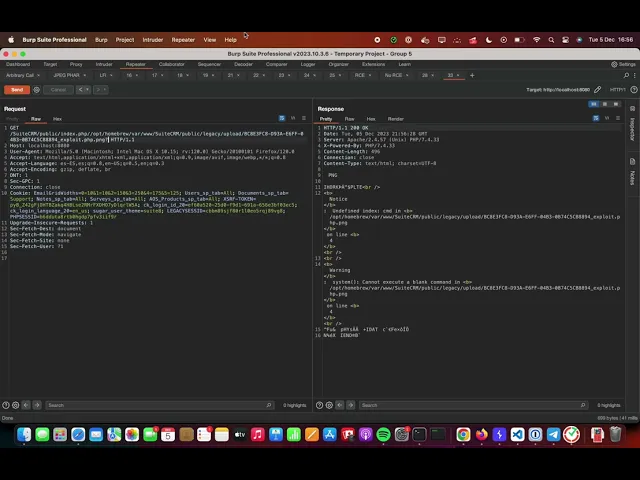
Task: Toggle response message actions blue button
Action: (x=596, y=118)
